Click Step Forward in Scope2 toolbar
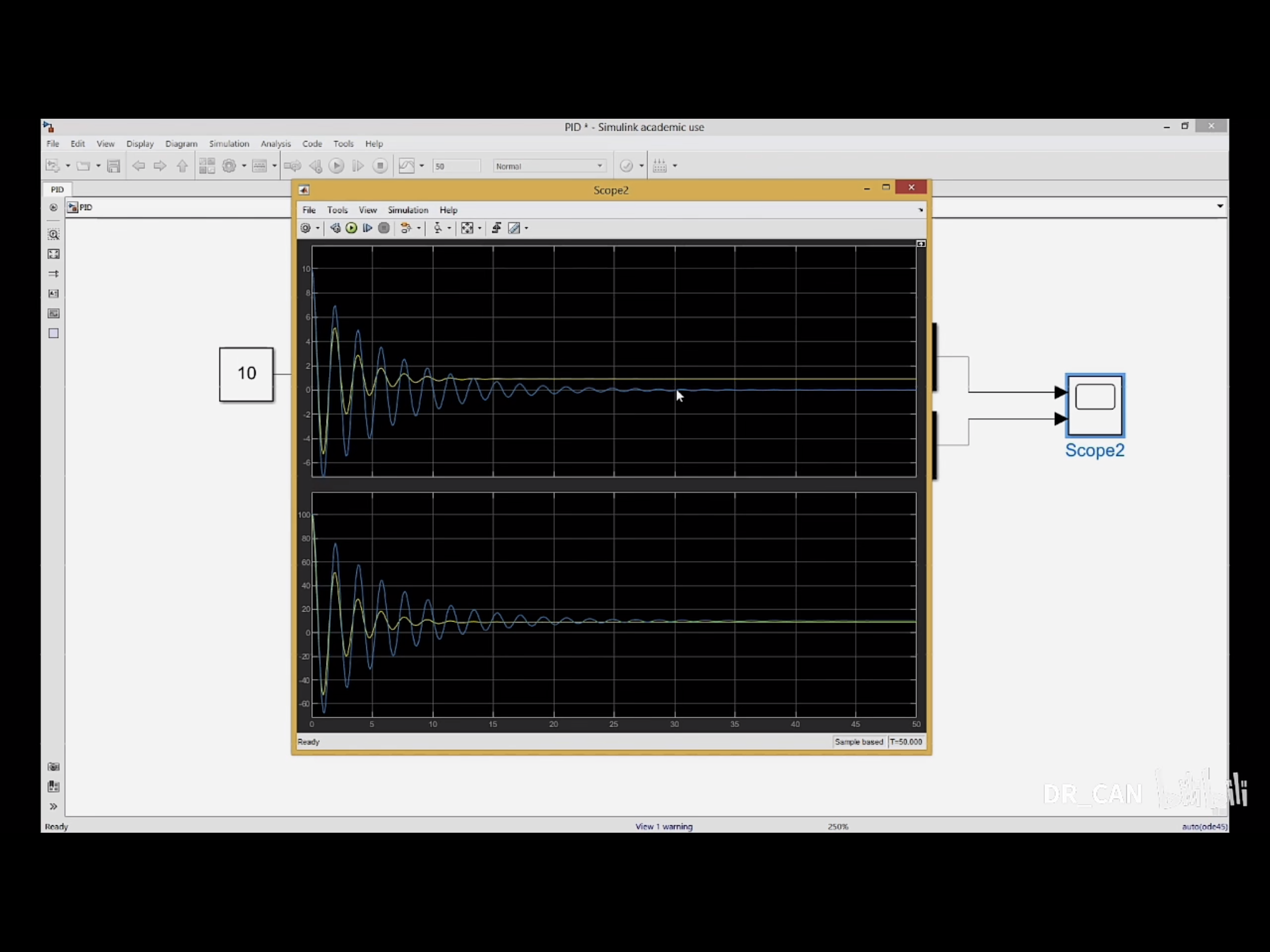 367,228
